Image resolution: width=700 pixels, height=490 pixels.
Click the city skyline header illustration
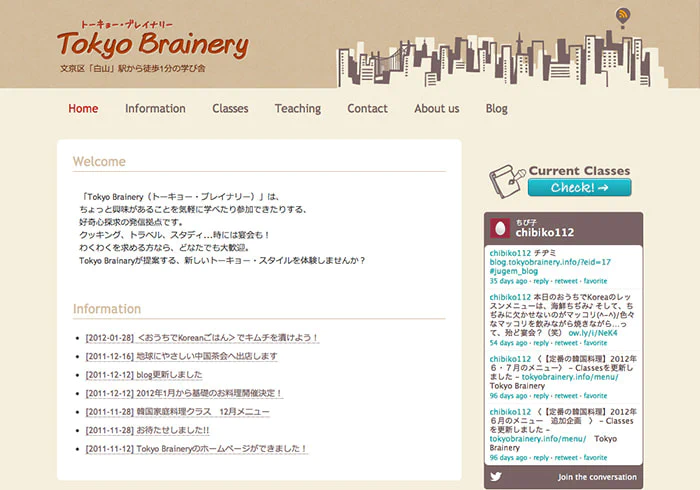coord(502,59)
